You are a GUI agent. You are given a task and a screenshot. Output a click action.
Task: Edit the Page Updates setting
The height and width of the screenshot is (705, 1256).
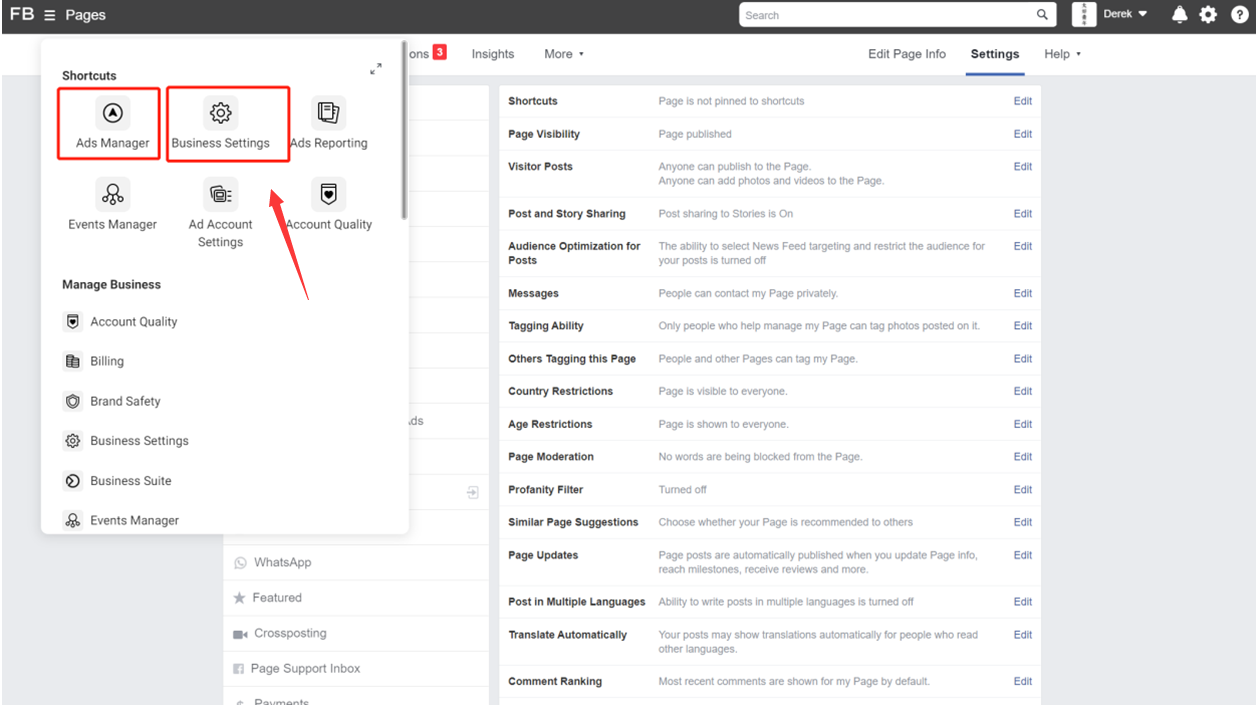tap(1023, 555)
